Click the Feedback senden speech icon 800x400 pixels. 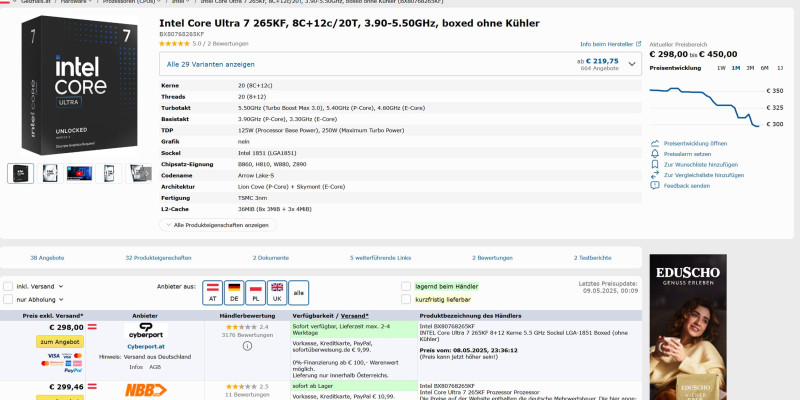(655, 186)
